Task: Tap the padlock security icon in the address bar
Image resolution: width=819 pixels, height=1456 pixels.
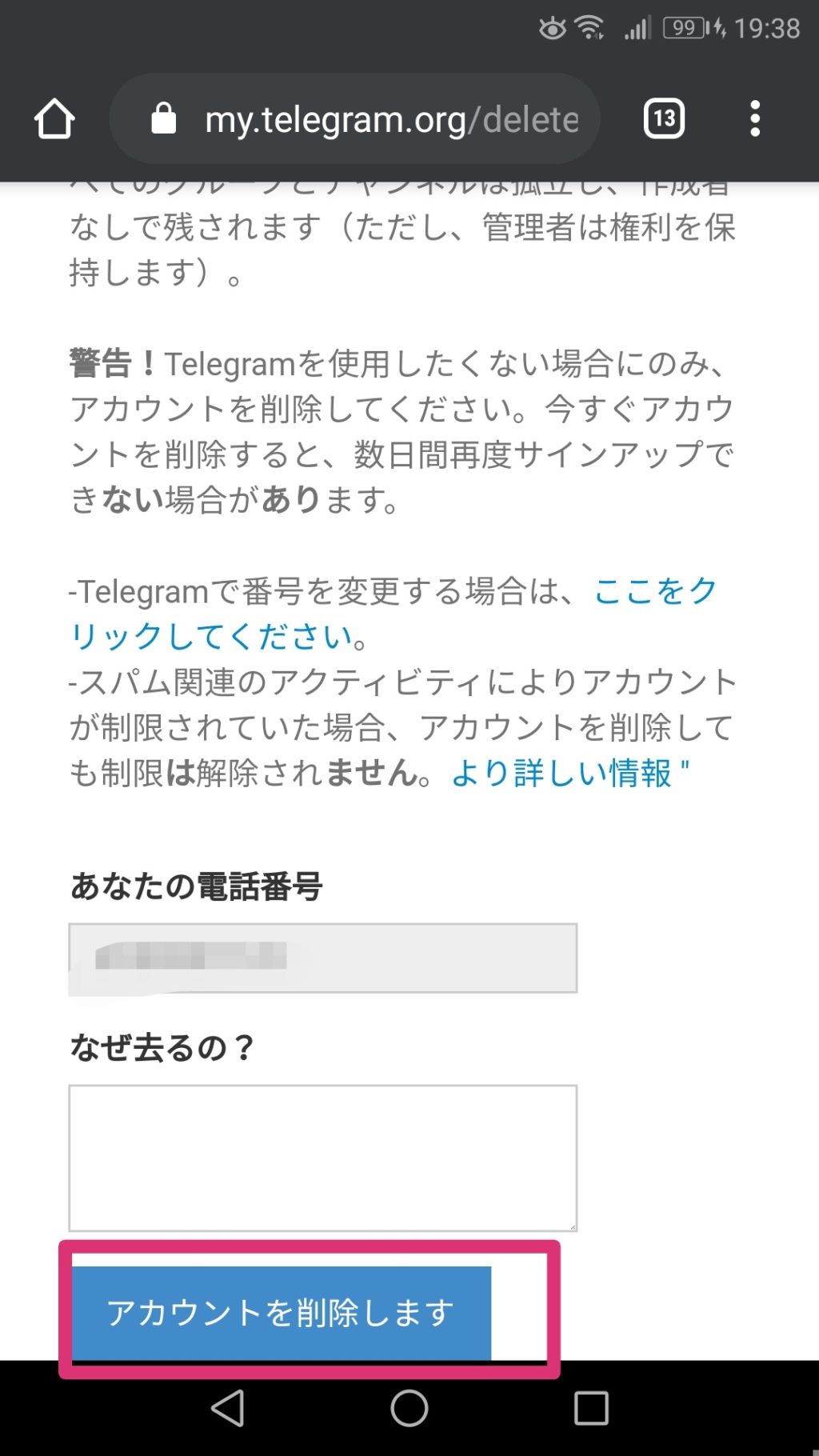Action: tap(165, 117)
